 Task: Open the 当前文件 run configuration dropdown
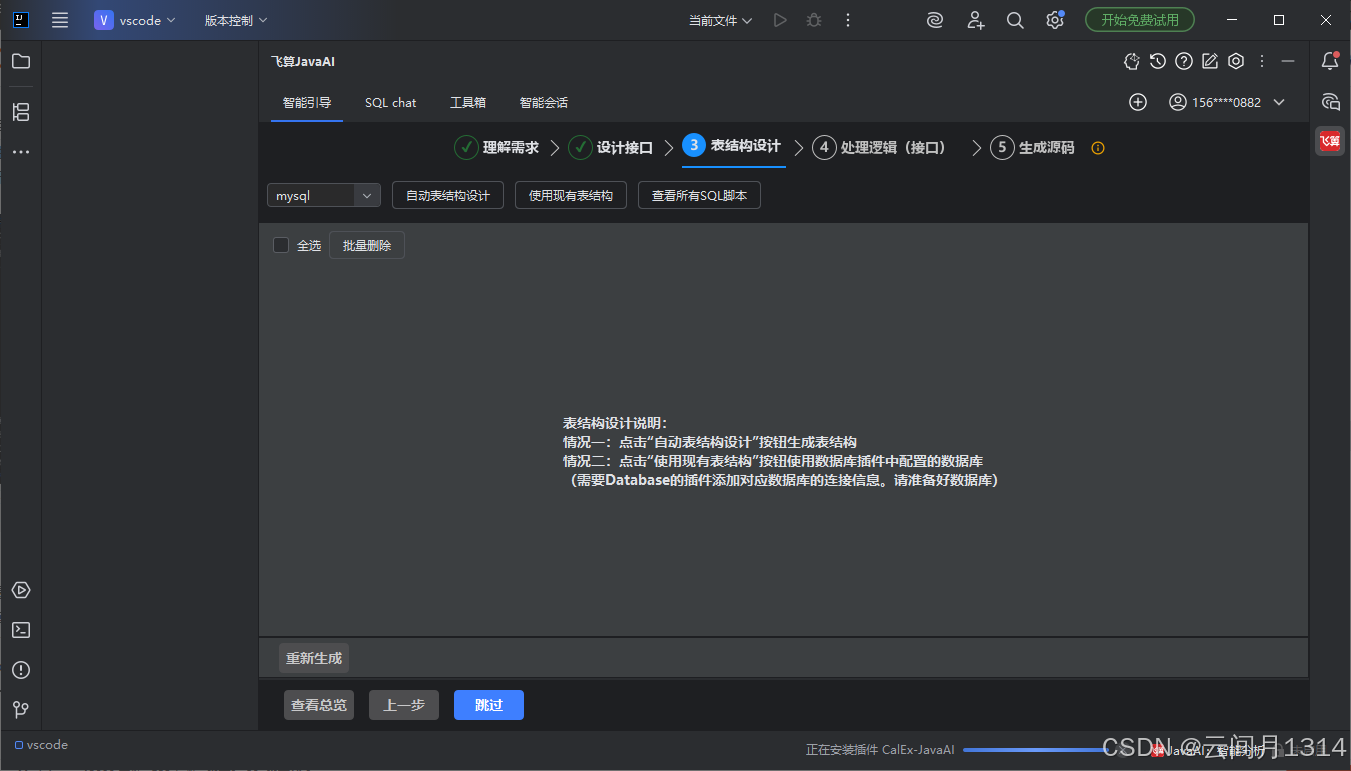pos(720,20)
